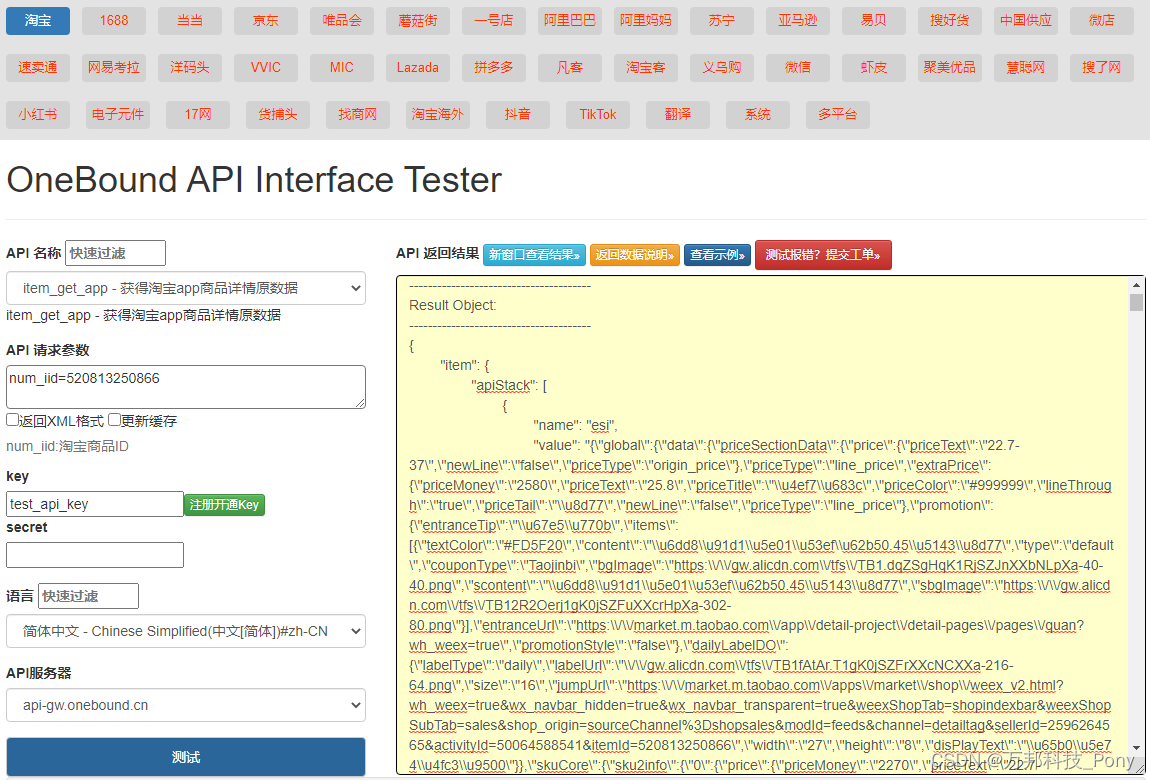Open the 速卖通 tab
This screenshot has width=1150, height=780.
click(x=38, y=67)
